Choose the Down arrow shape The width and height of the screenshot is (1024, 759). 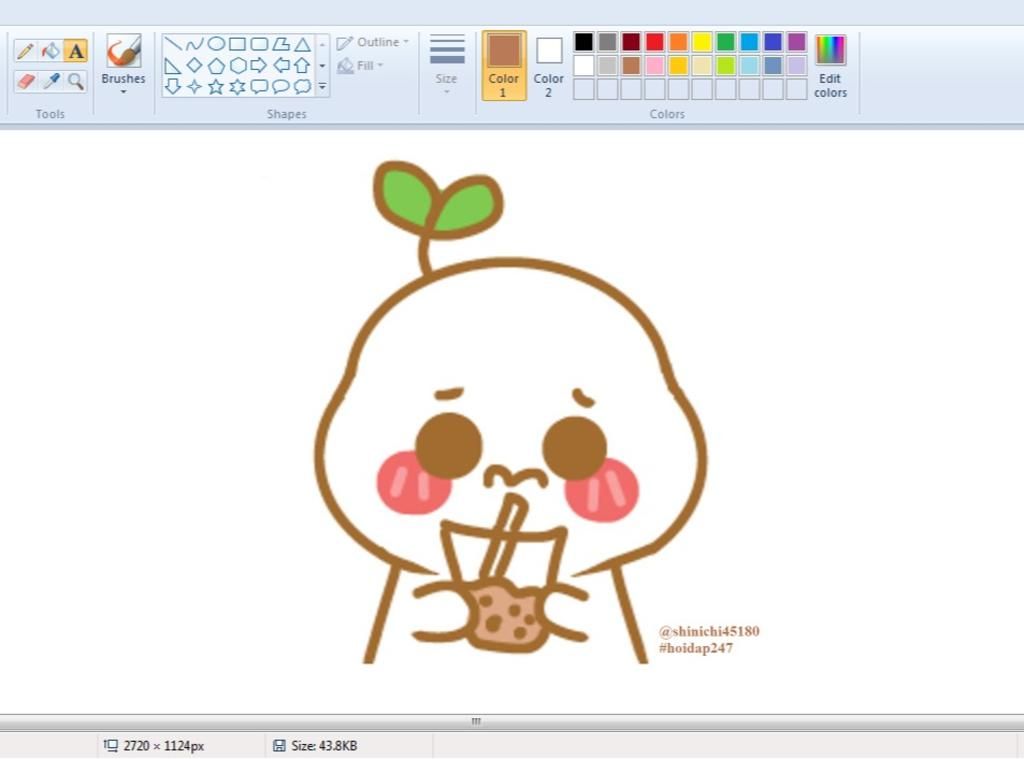(x=173, y=86)
